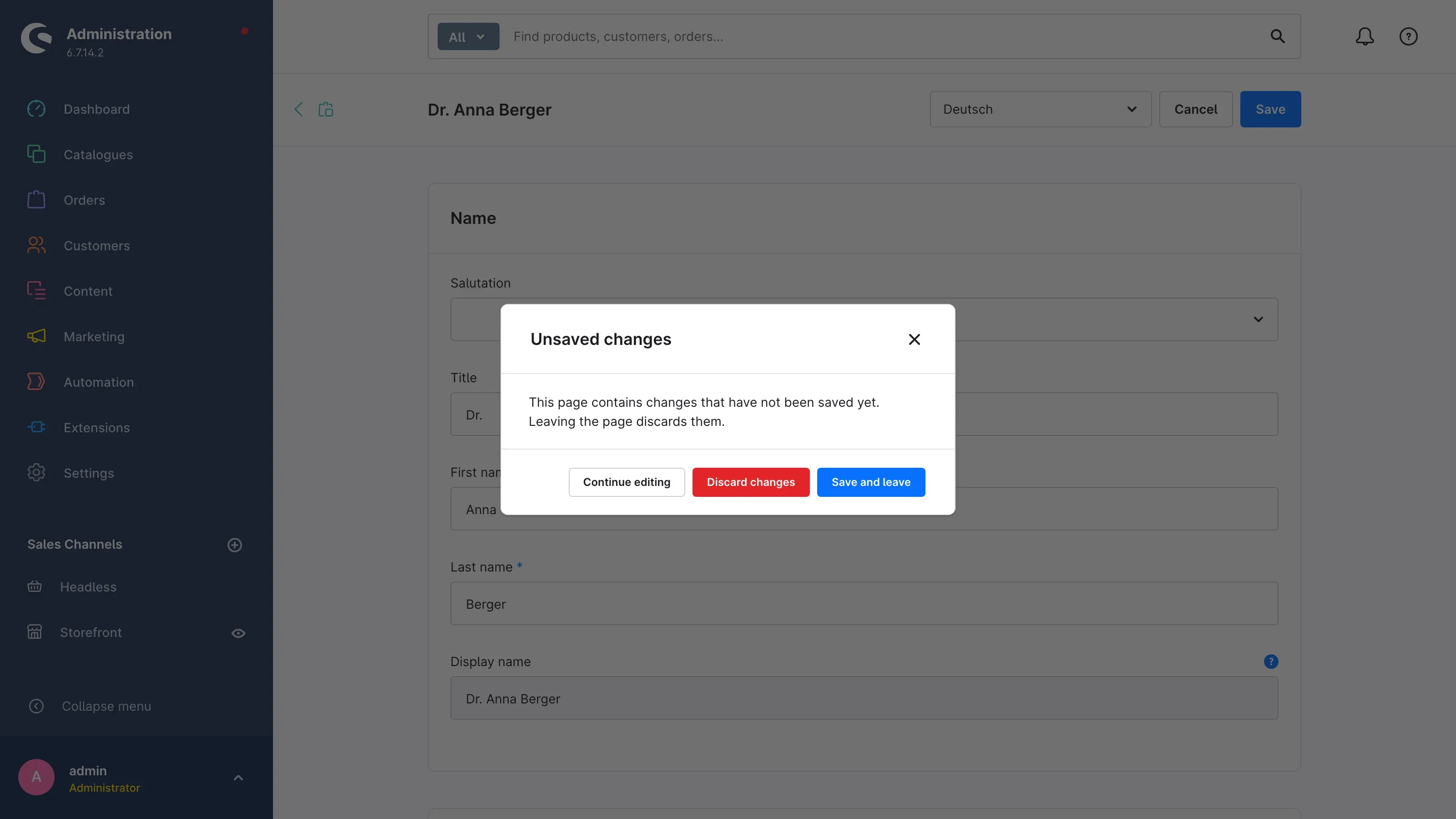Click the Collapse menu arrow icon
1456x819 pixels.
[x=36, y=706]
